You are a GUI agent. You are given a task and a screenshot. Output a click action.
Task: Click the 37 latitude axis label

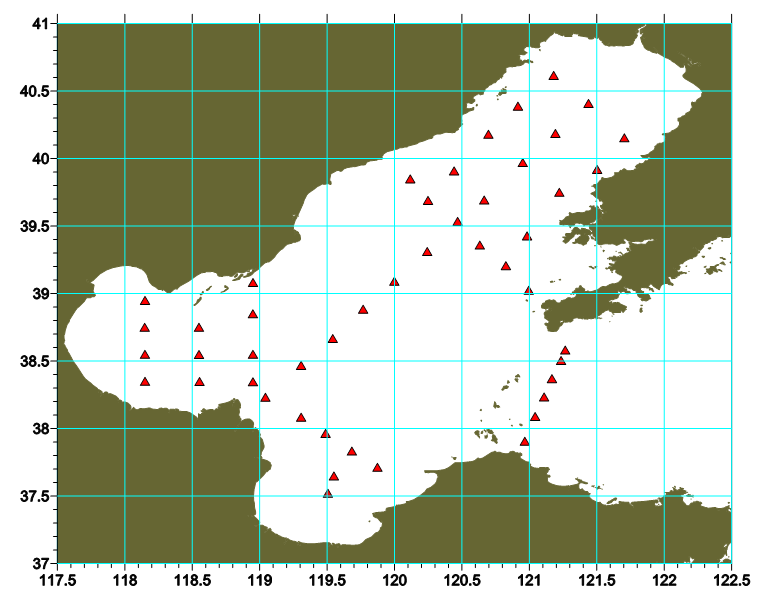pyautogui.click(x=40, y=564)
